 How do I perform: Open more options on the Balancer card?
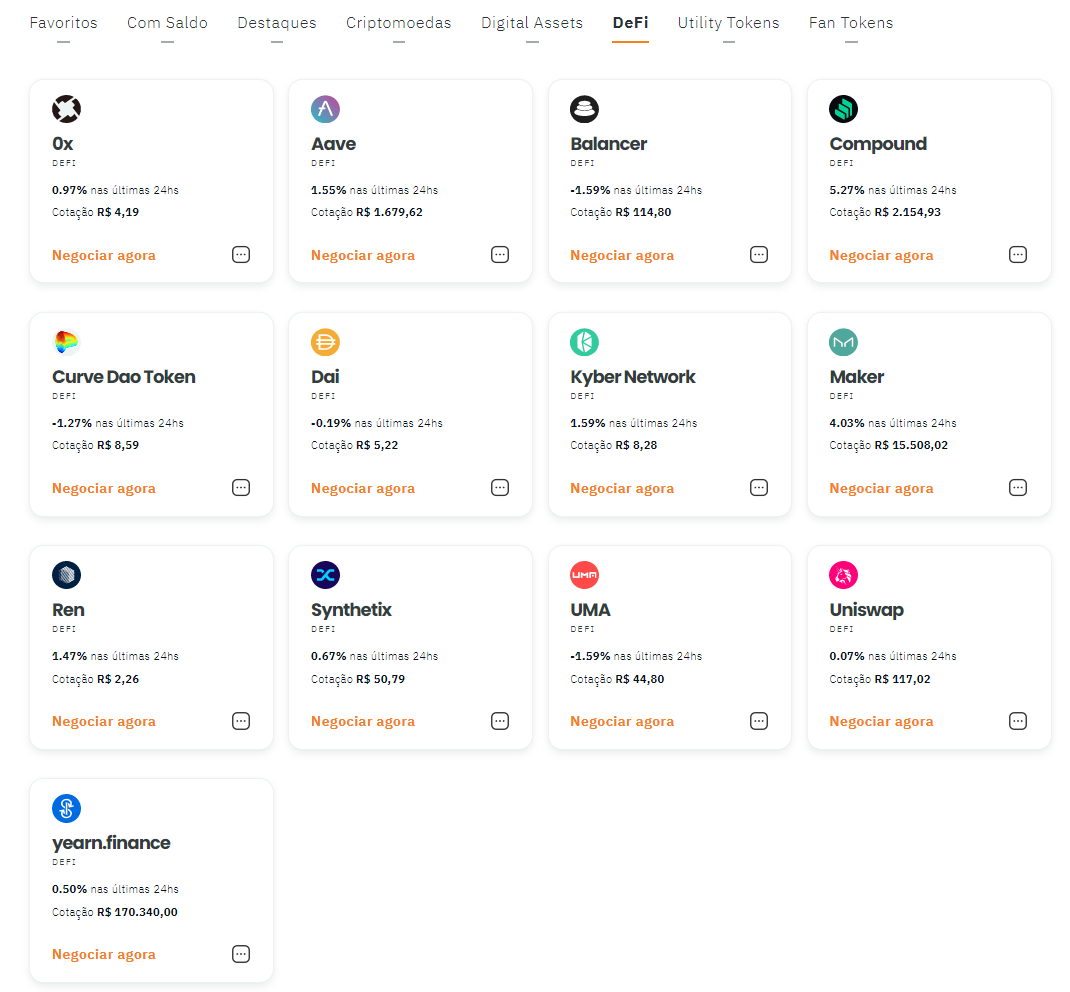pos(759,254)
